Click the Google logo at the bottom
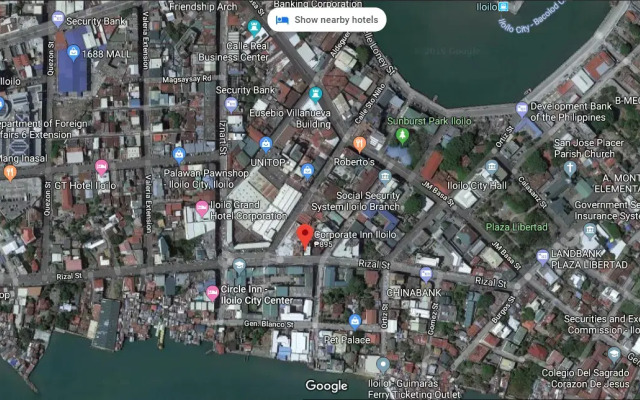This screenshot has height=400, width=640. click(x=326, y=386)
